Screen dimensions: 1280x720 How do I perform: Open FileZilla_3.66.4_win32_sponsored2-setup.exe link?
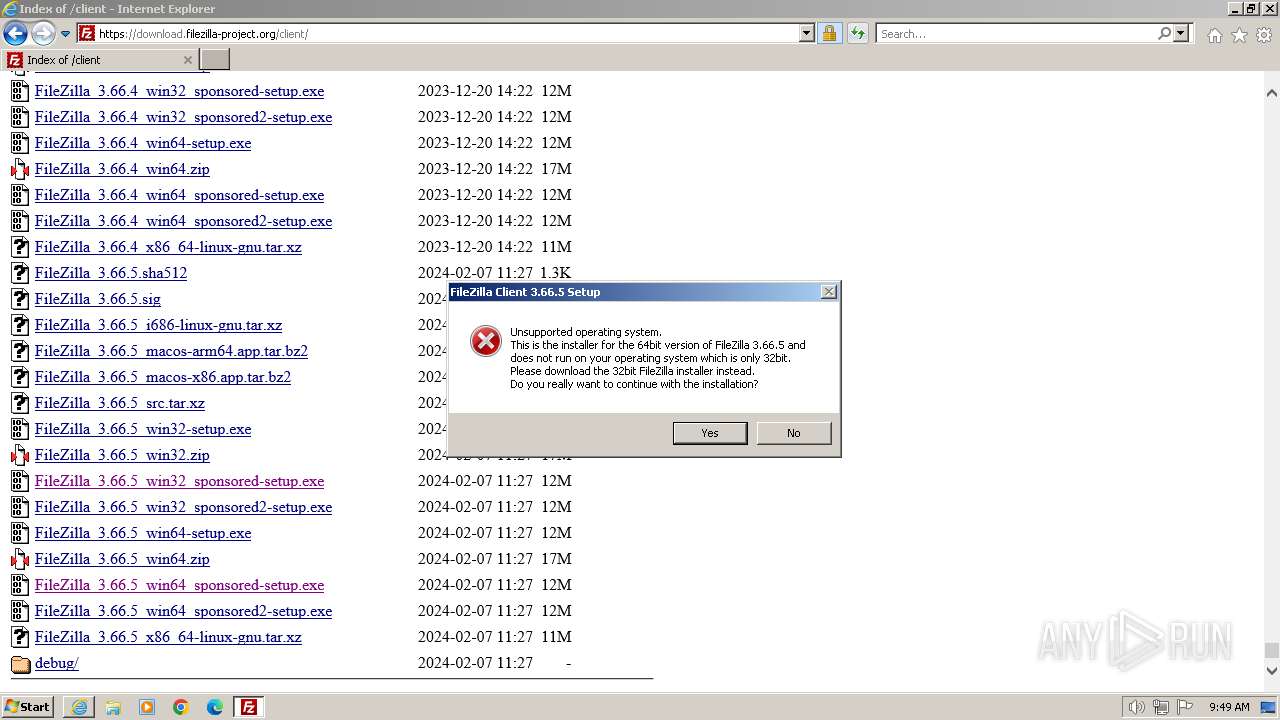(183, 117)
